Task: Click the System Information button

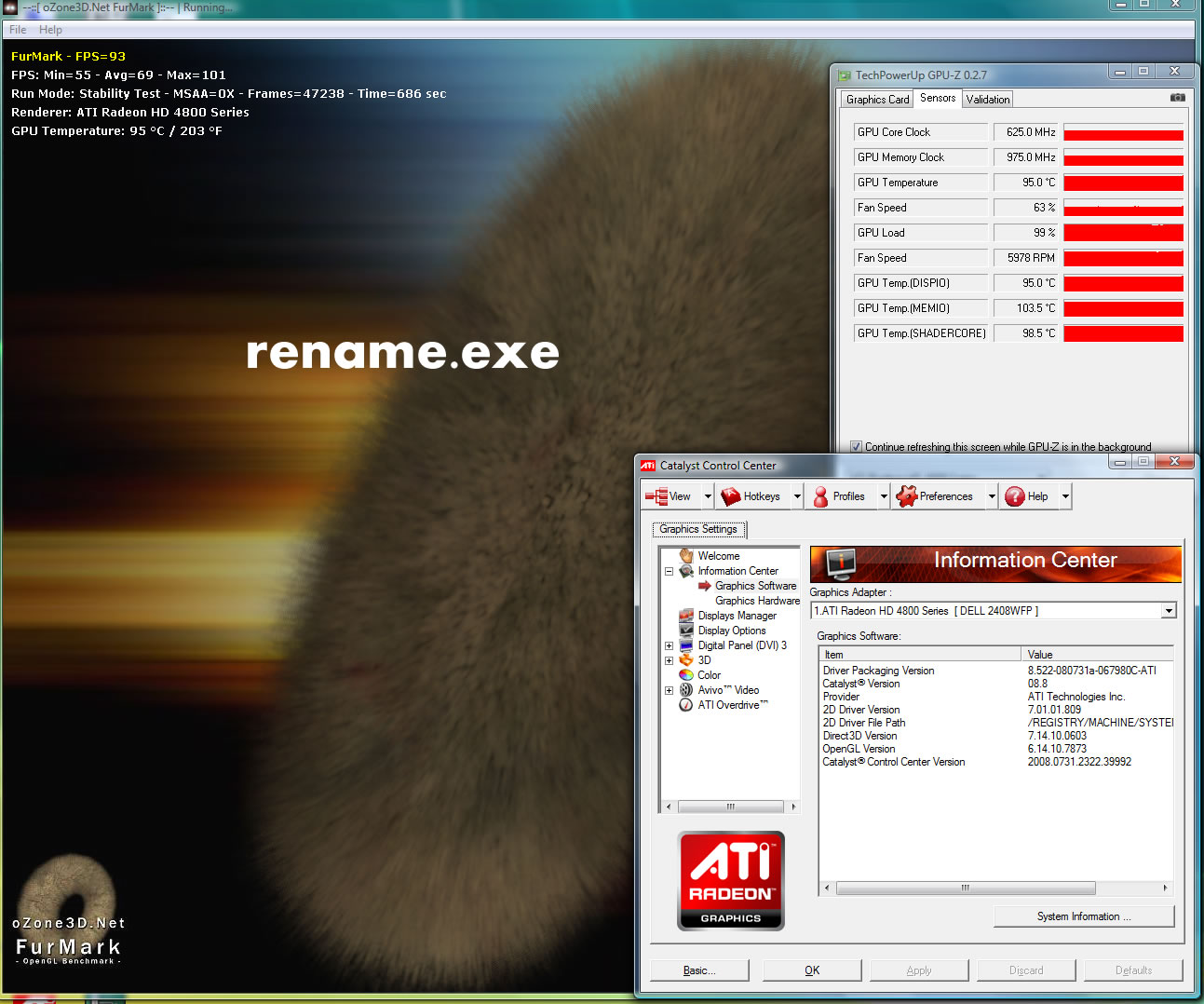Action: coord(1084,916)
